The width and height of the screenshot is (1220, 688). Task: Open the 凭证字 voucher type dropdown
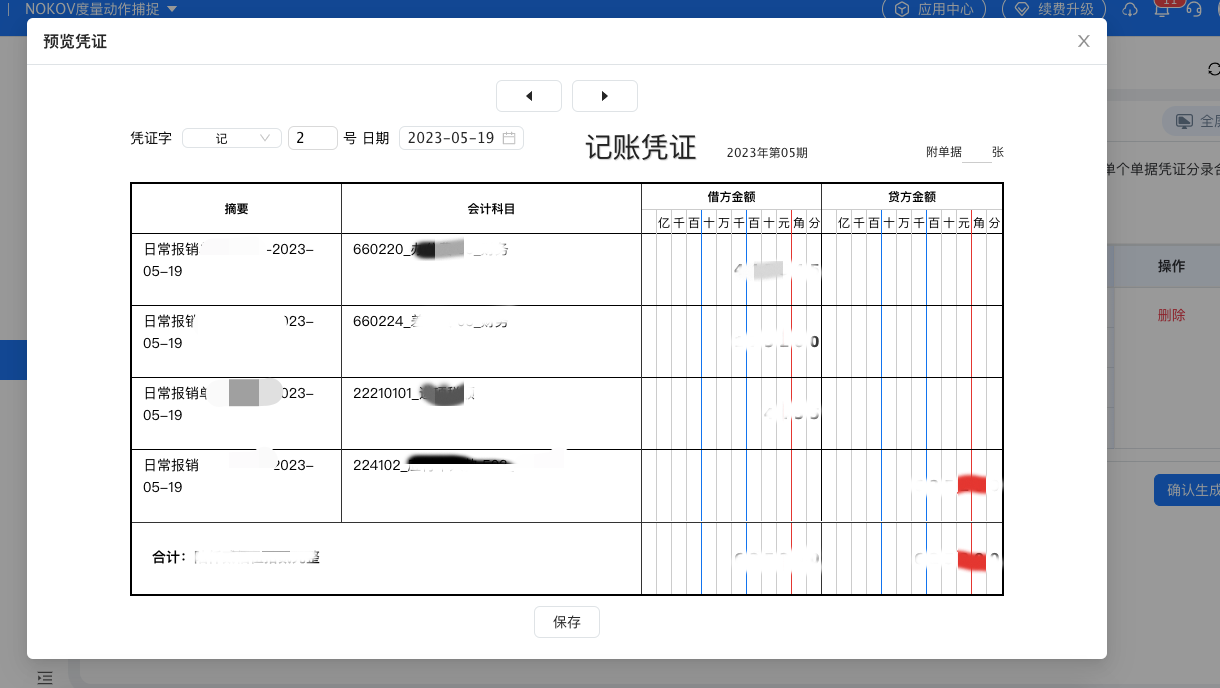coord(231,138)
